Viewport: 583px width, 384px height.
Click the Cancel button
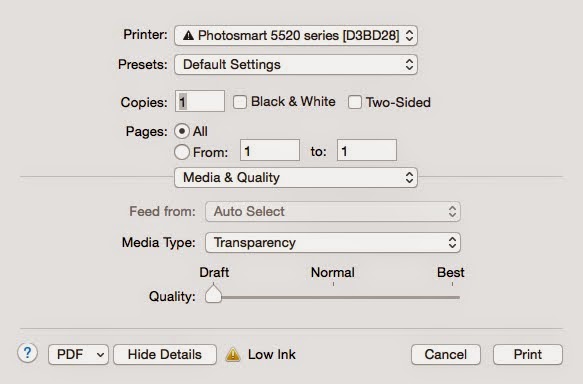[446, 354]
